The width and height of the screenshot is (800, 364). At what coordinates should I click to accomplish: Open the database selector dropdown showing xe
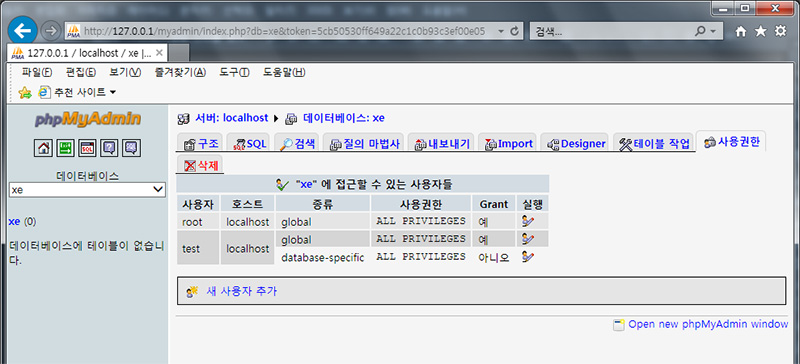[x=87, y=190]
